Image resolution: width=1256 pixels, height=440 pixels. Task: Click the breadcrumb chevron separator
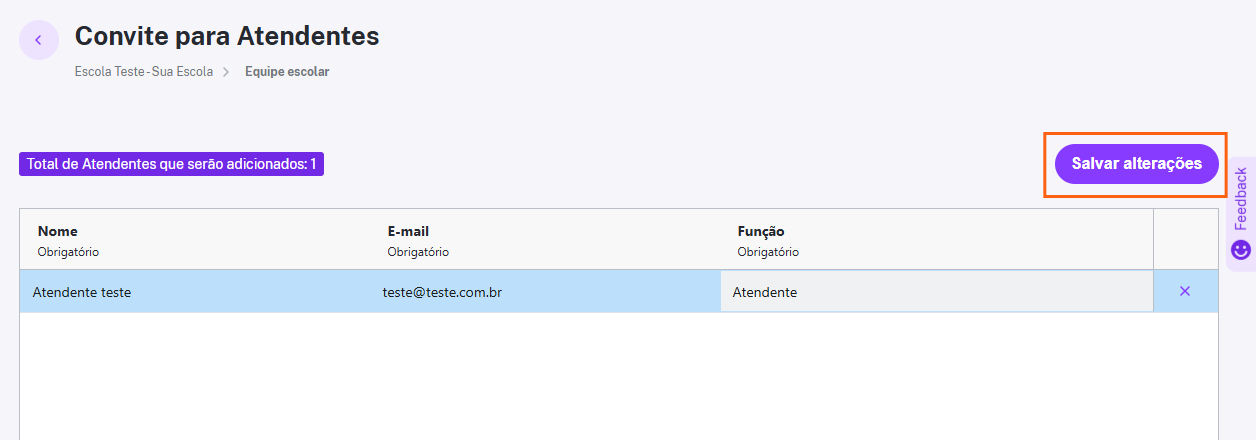click(x=227, y=72)
